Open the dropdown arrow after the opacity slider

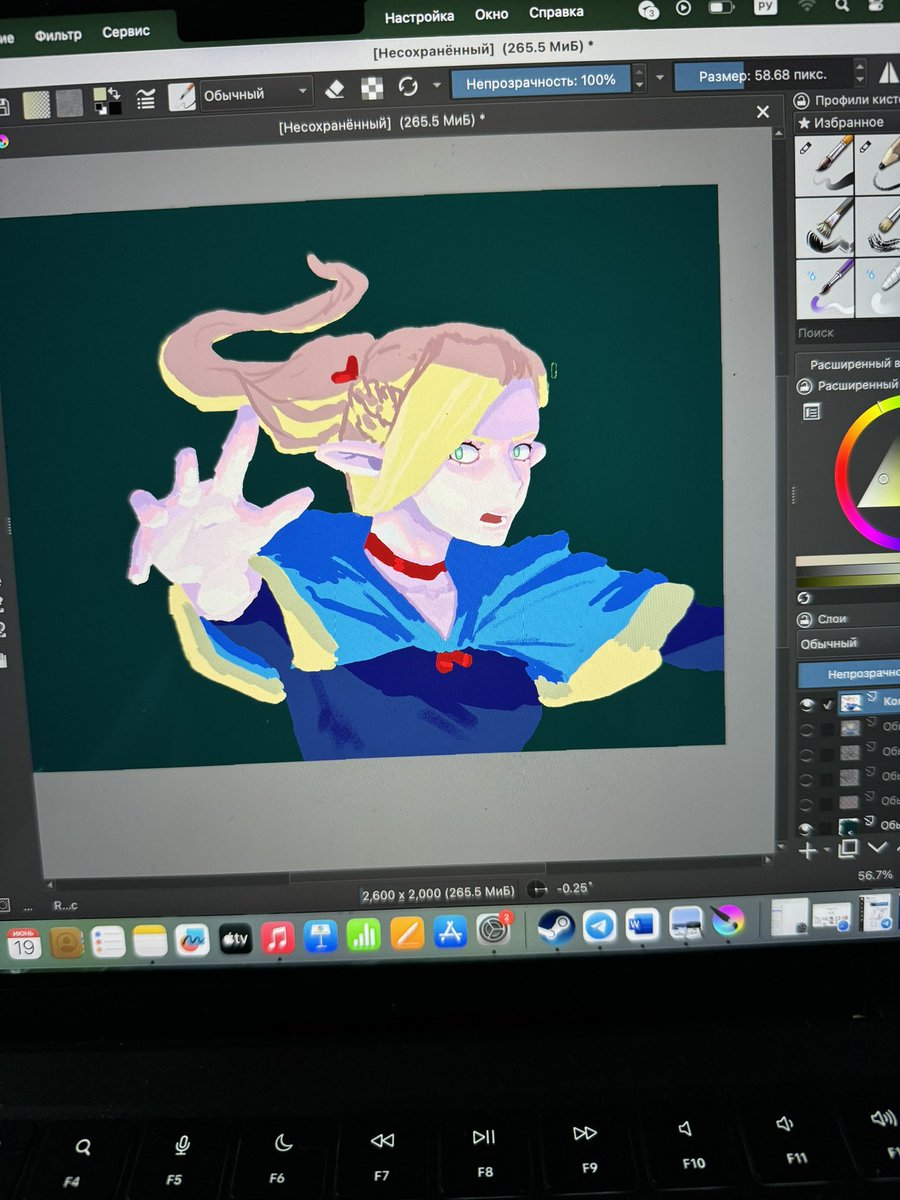click(659, 78)
